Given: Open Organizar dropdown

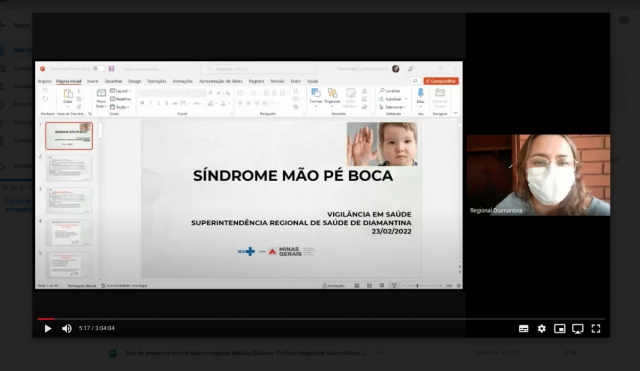Looking at the screenshot, I should pyautogui.click(x=332, y=97).
